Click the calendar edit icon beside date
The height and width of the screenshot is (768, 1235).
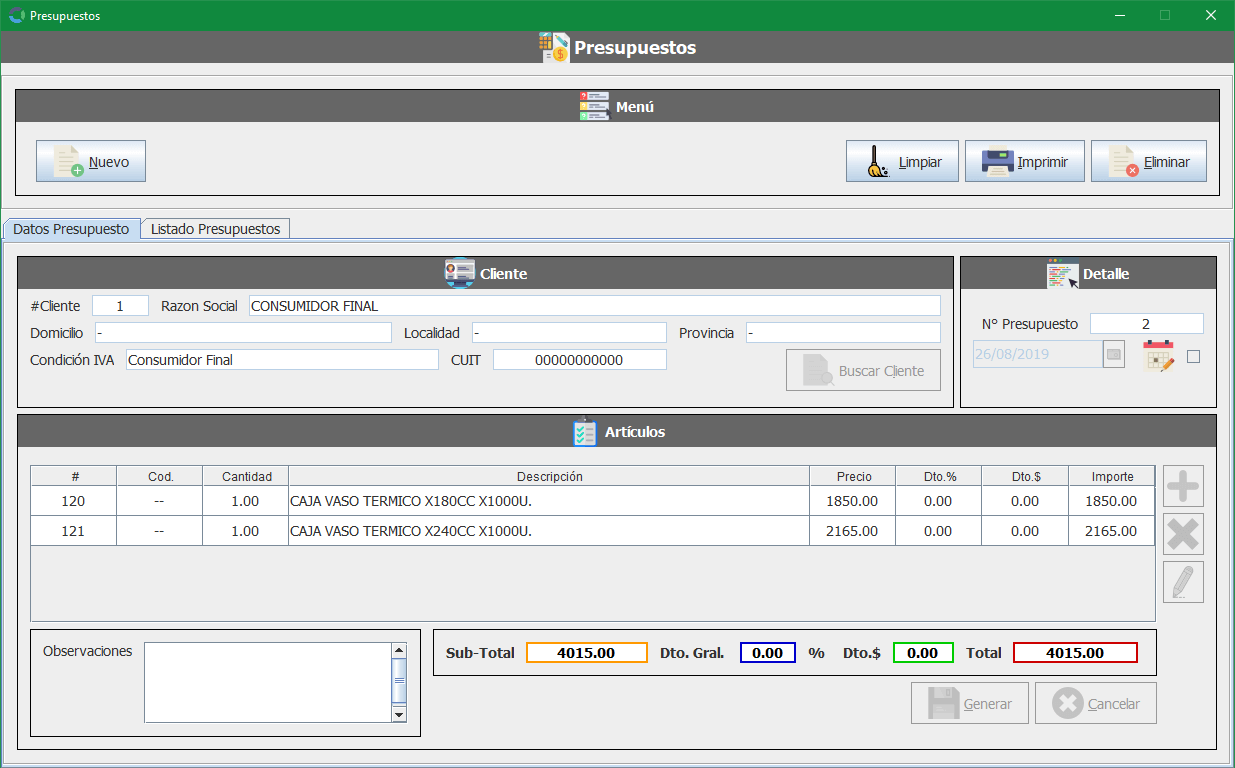[x=1158, y=356]
